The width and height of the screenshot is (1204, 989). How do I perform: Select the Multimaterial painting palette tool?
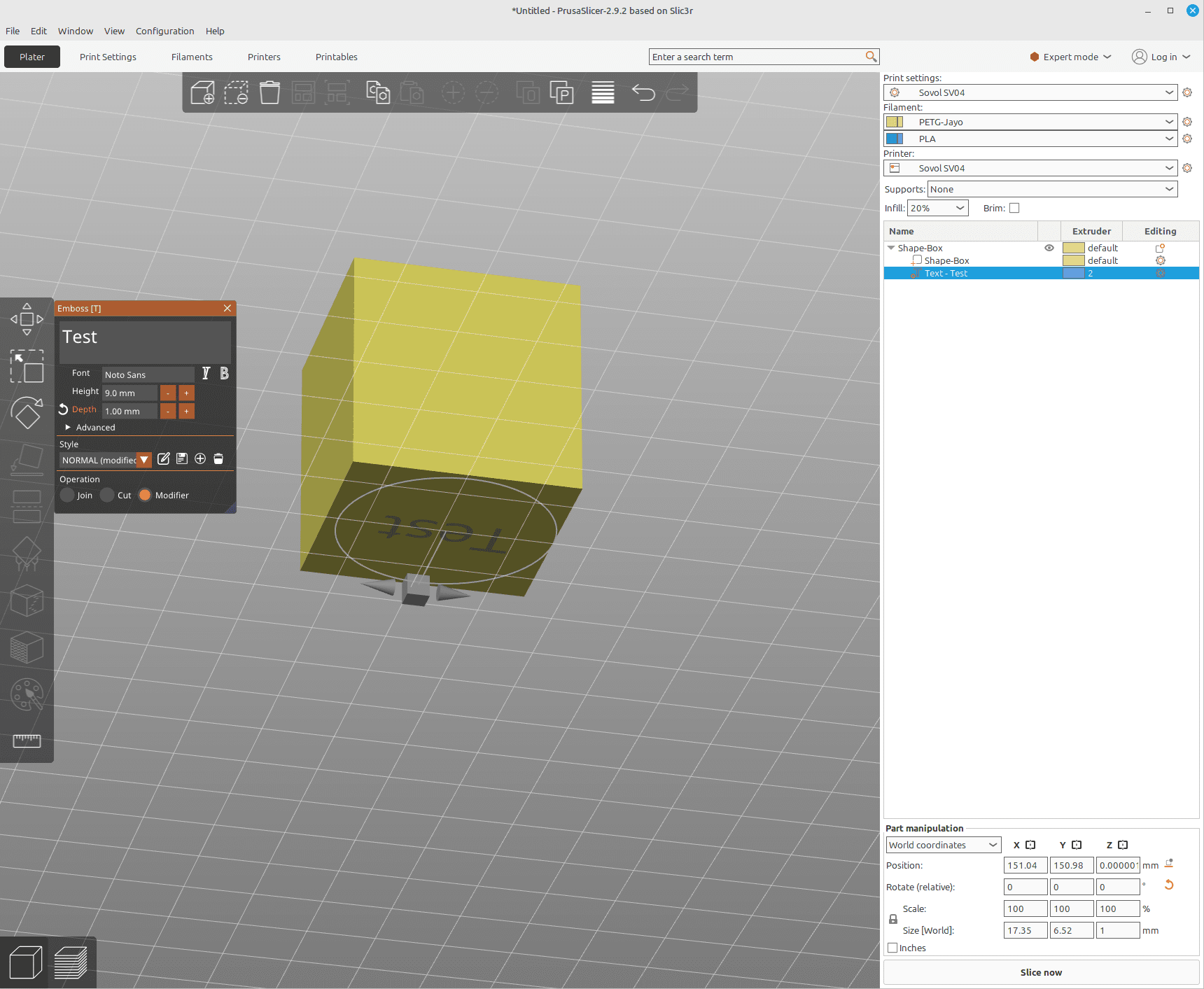pos(27,694)
